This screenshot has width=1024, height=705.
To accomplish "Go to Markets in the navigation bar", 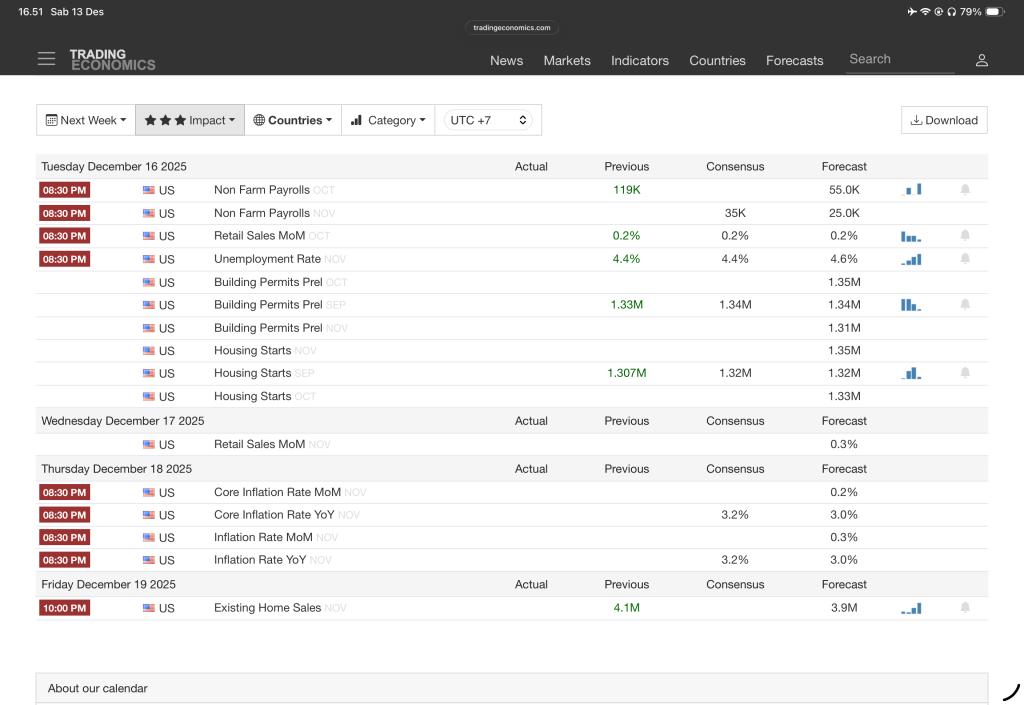I will pos(567,60).
